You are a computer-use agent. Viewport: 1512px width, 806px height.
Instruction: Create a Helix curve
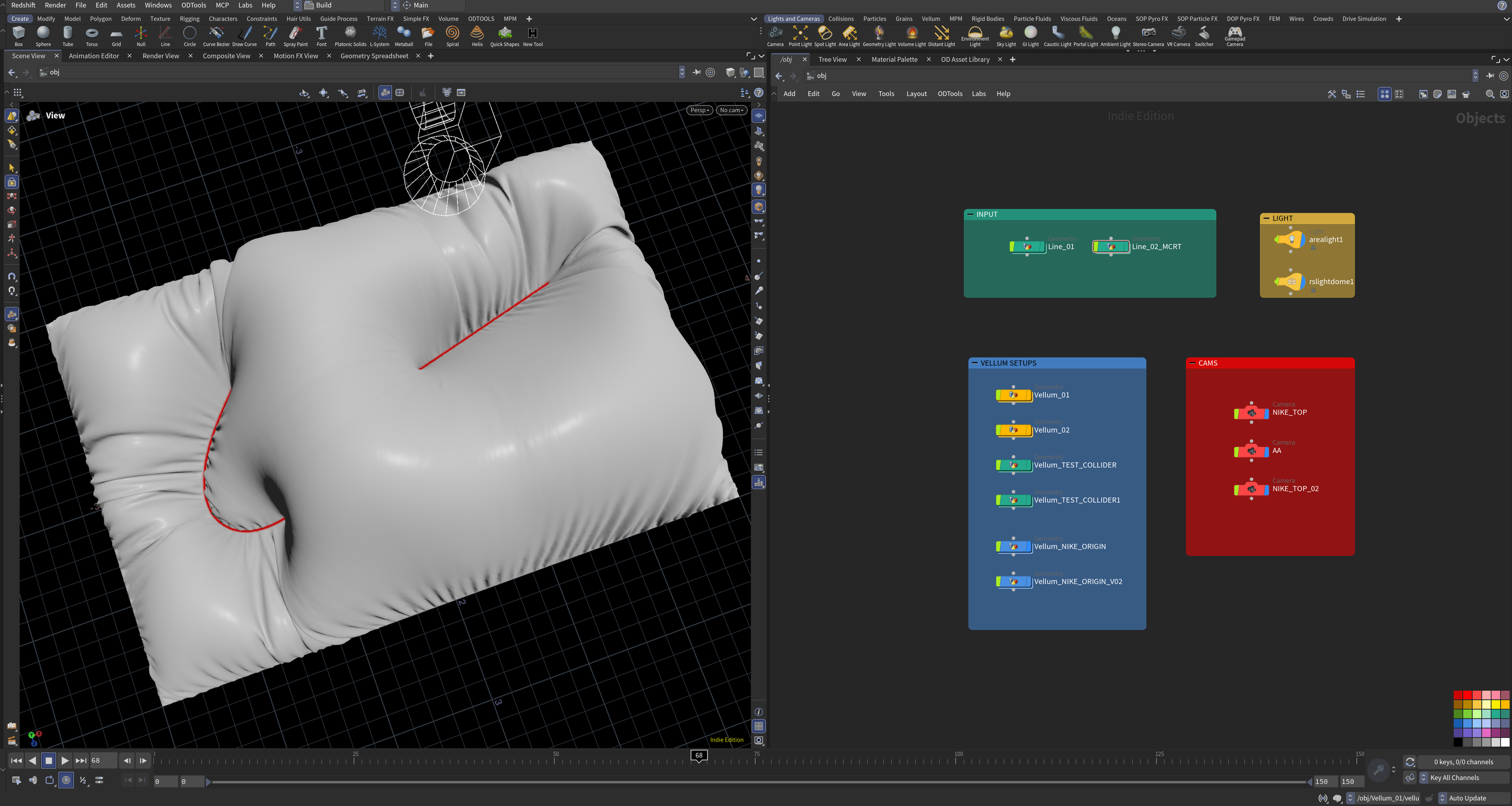pyautogui.click(x=477, y=36)
